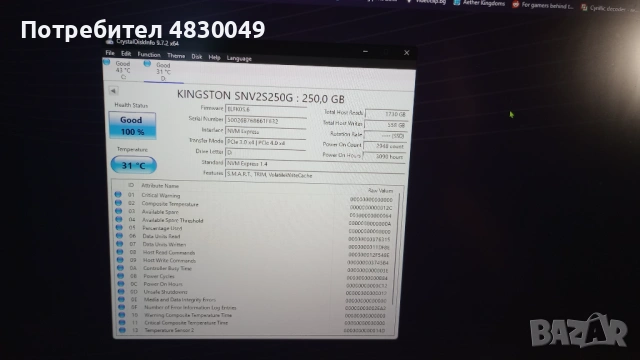Click status icon of Host Read Commands row

pyautogui.click(x=120, y=252)
